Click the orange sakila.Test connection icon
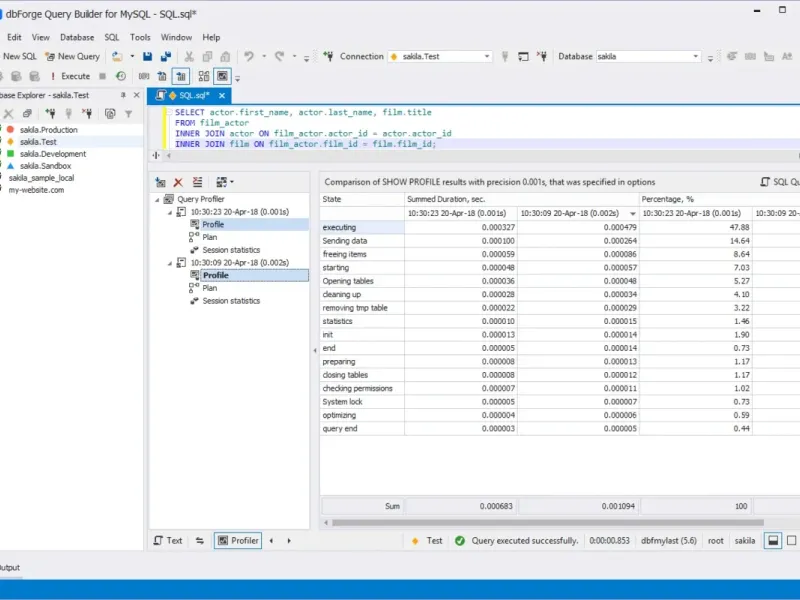This screenshot has width=800, height=600. pos(10,142)
